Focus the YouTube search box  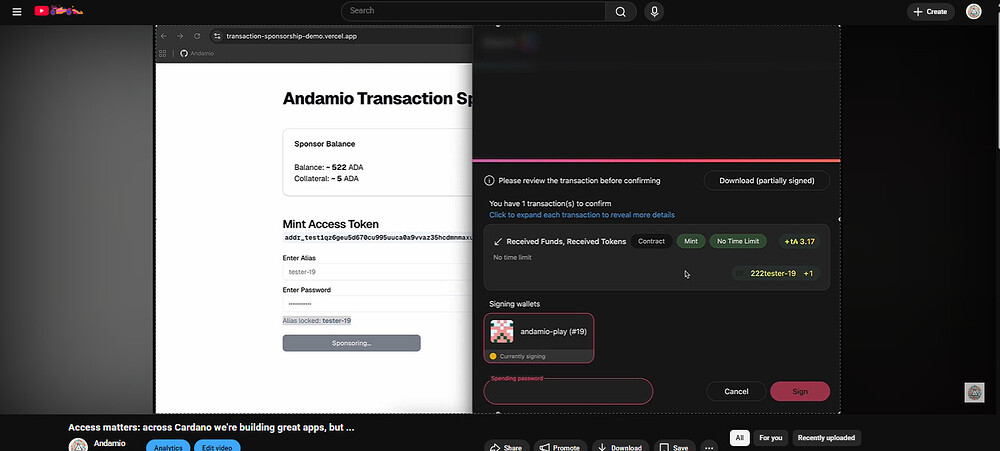click(473, 11)
